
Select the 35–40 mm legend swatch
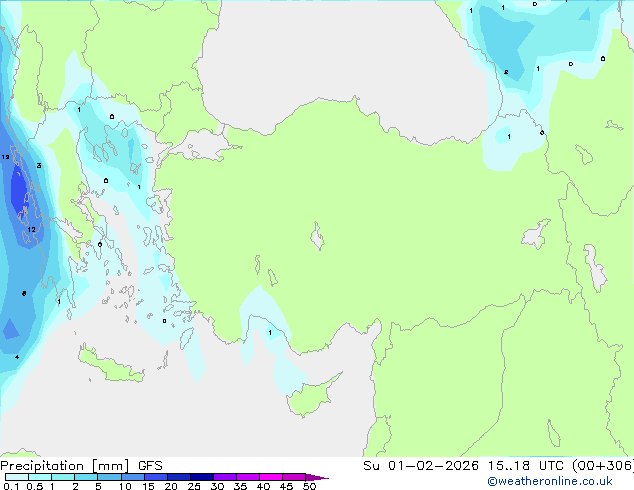click(247, 477)
